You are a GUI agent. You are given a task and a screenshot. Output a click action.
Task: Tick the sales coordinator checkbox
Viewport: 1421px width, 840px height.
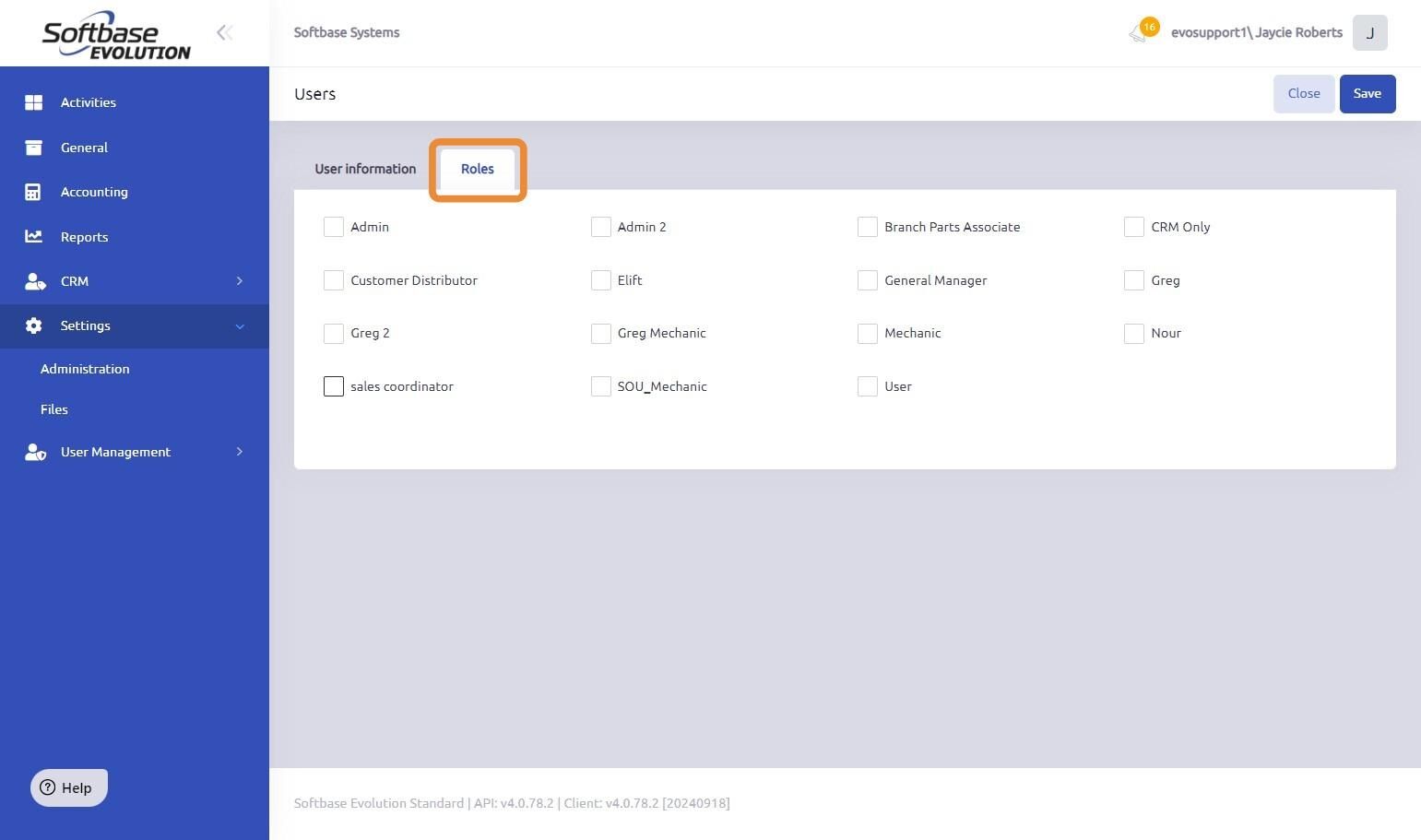334,386
